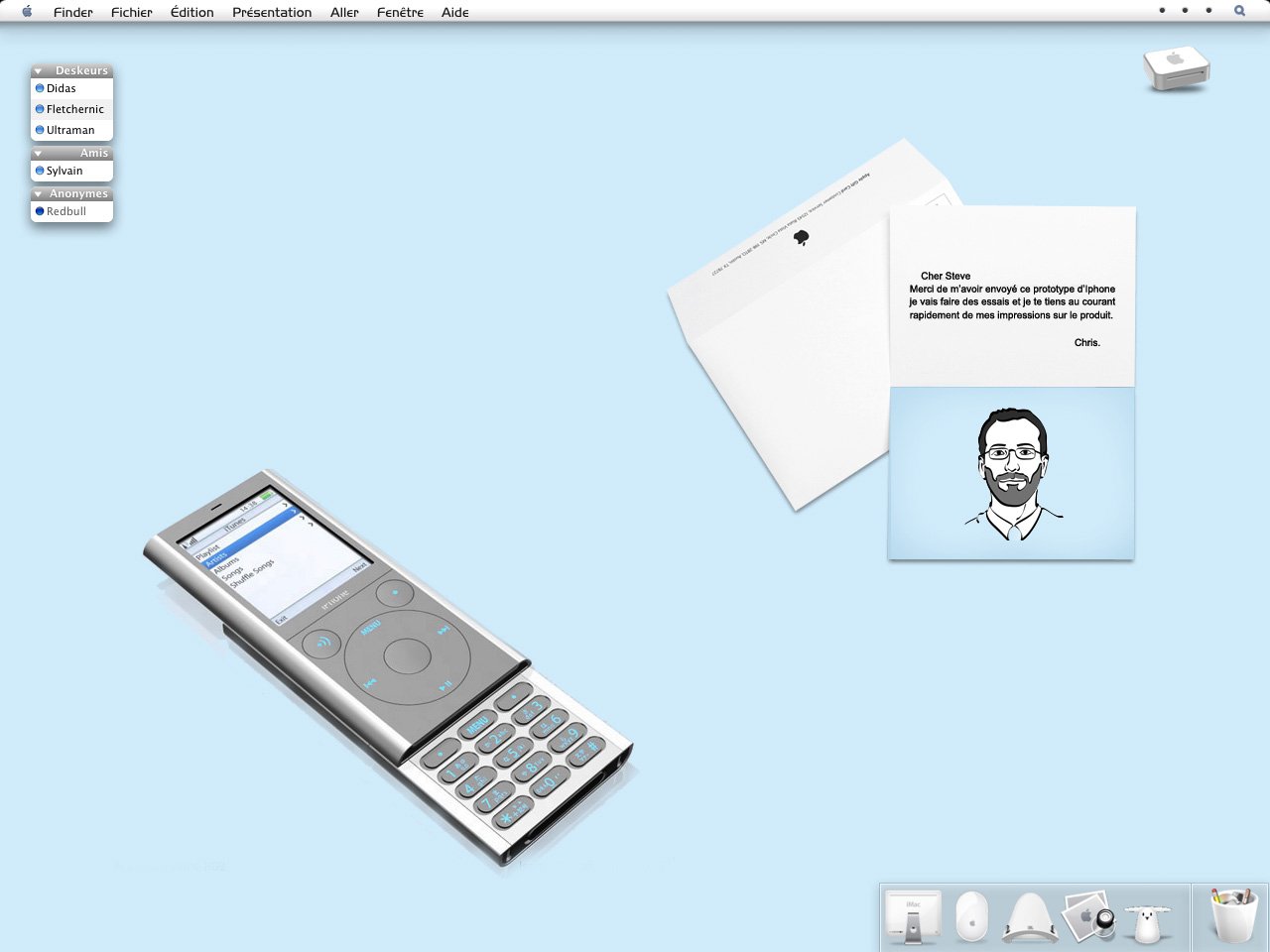Open the Présentation menu
The height and width of the screenshot is (952, 1270).
272,12
